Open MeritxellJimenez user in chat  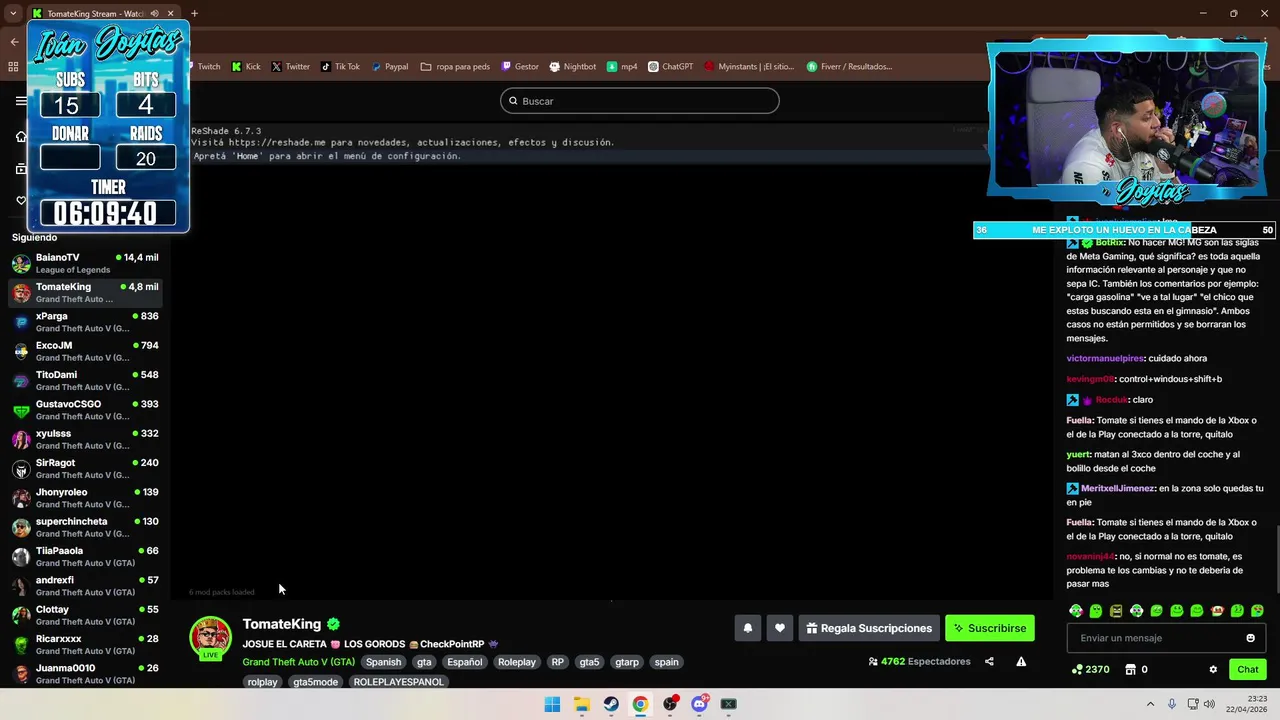[1118, 488]
